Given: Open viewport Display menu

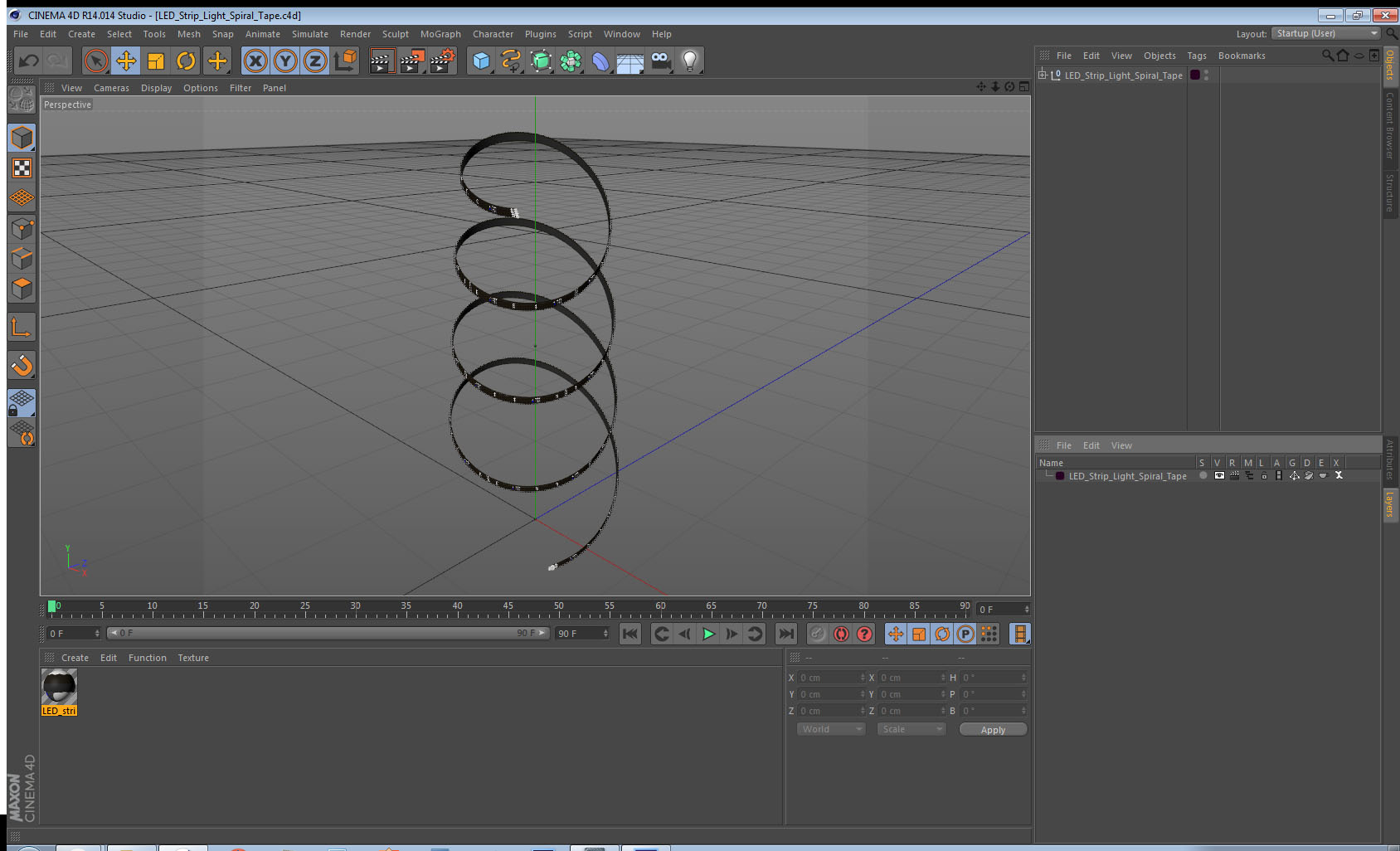Looking at the screenshot, I should click(x=156, y=88).
